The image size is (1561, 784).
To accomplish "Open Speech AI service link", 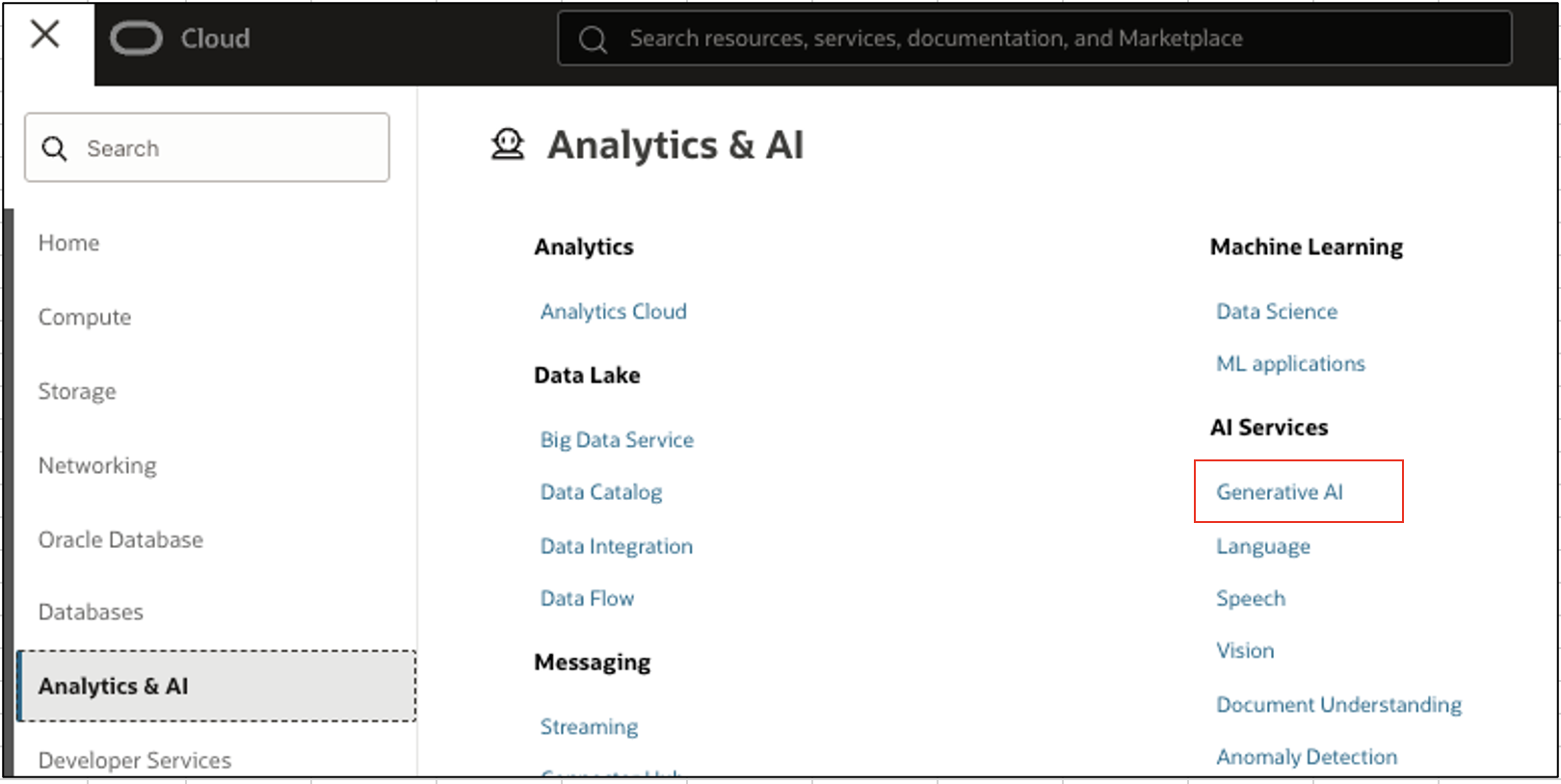I will pos(1251,598).
